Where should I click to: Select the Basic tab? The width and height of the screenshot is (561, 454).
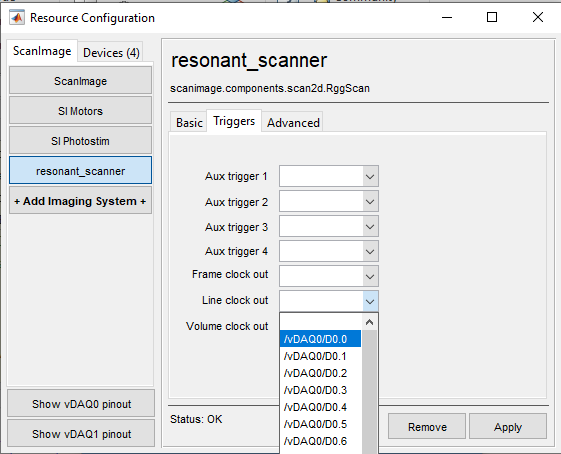(189, 123)
